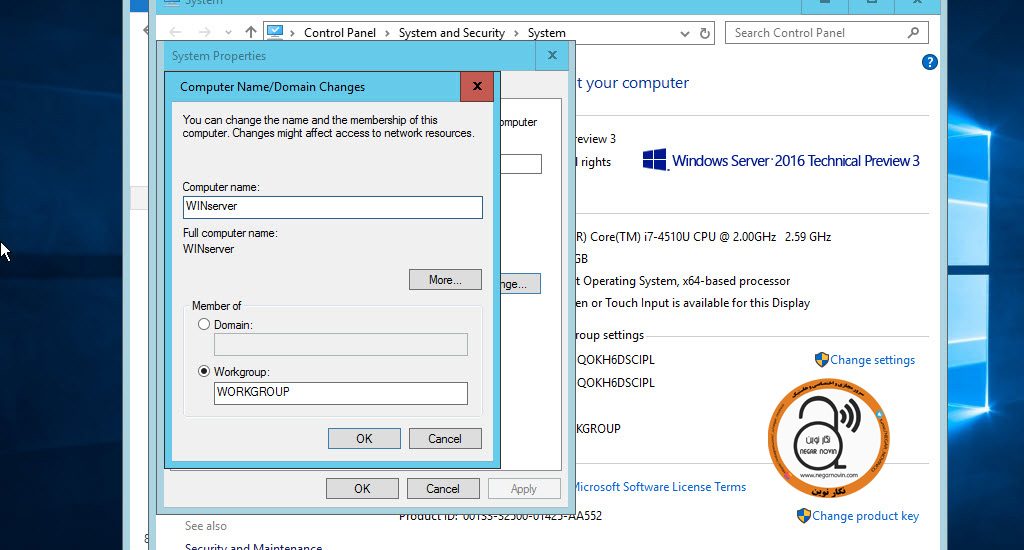Select the Domain radio button
Screen dimensions: 1024x550
point(204,324)
